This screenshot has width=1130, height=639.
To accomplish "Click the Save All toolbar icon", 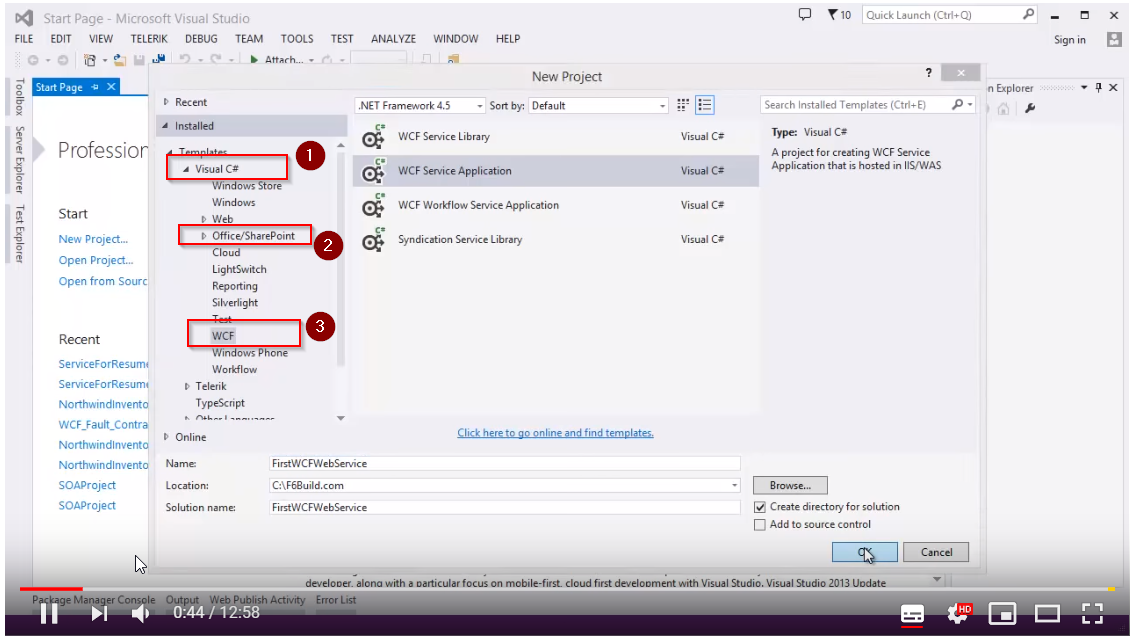I will pyautogui.click(x=159, y=60).
